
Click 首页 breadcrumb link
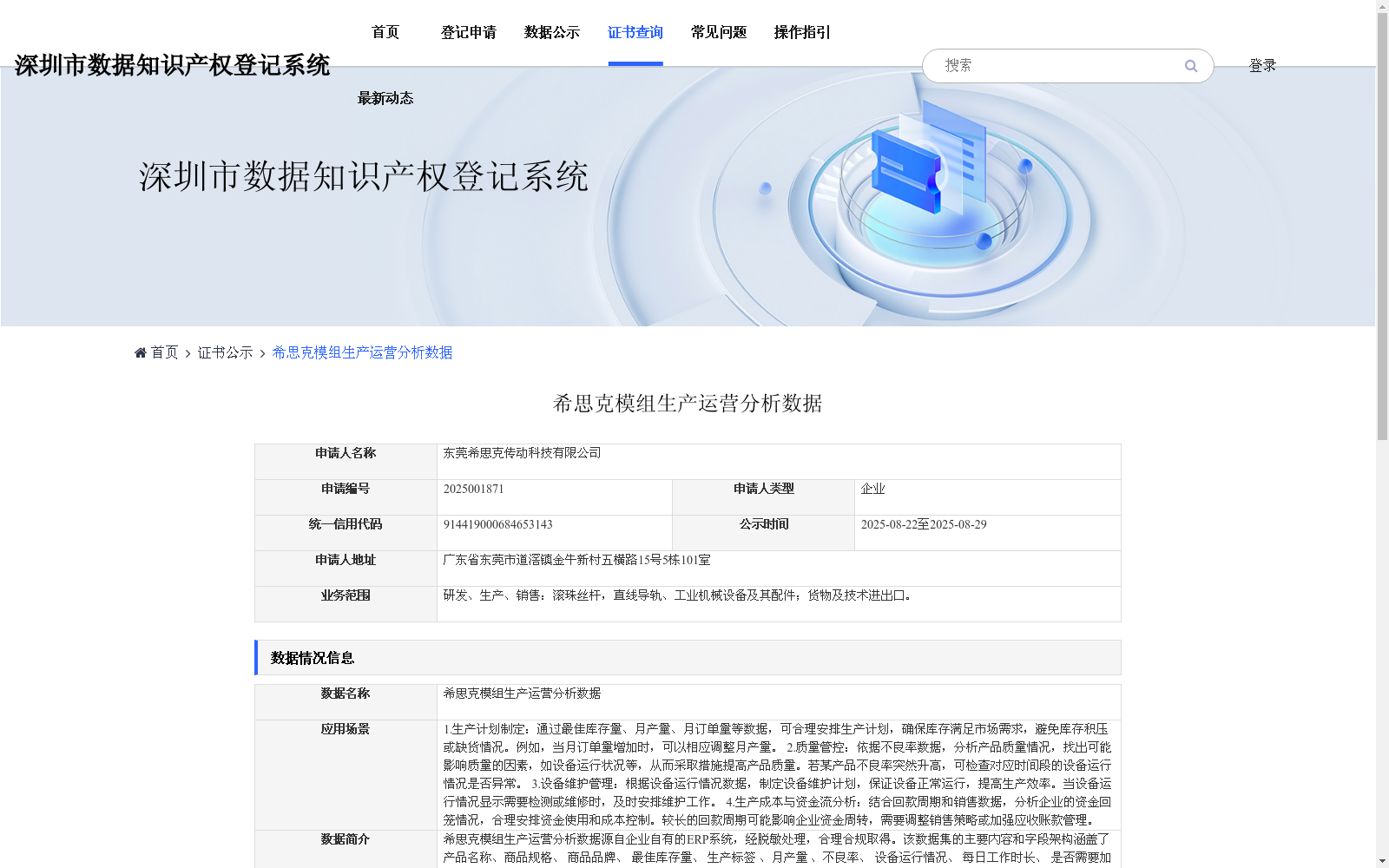click(164, 352)
